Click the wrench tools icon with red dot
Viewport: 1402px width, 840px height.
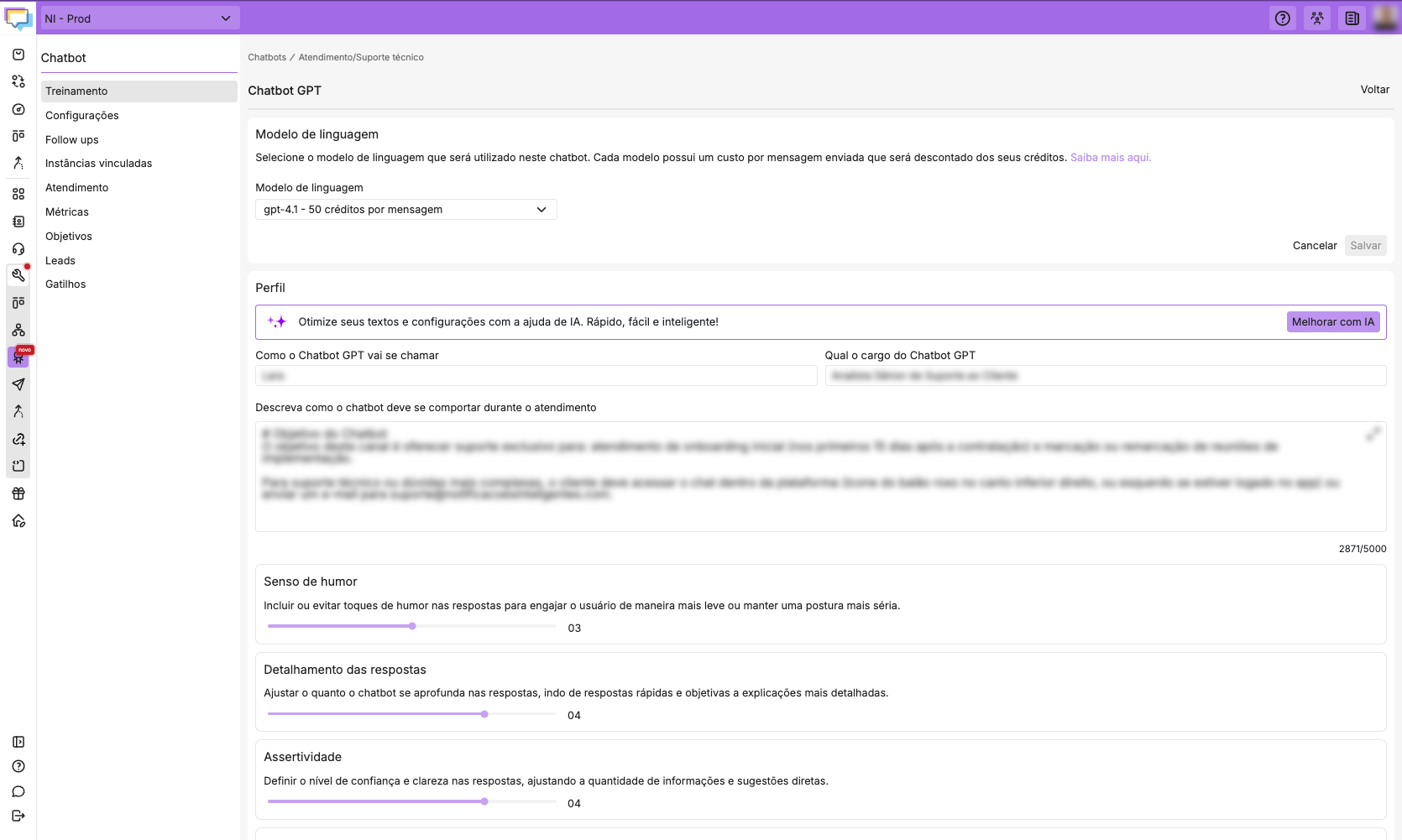pos(18,275)
